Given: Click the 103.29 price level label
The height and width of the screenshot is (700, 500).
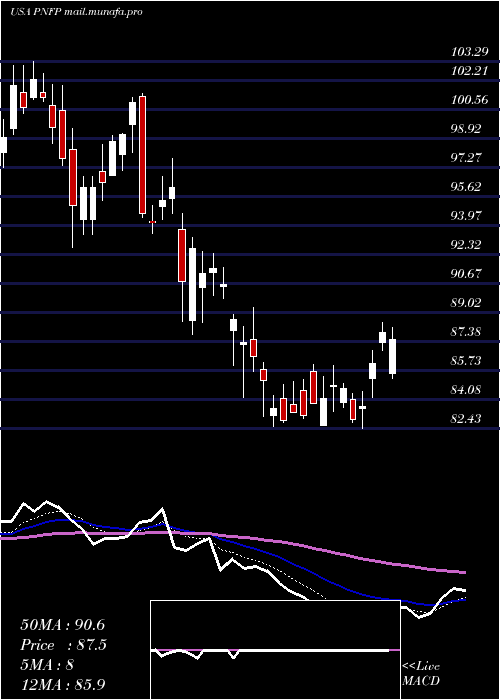Looking at the screenshot, I should [x=470, y=52].
